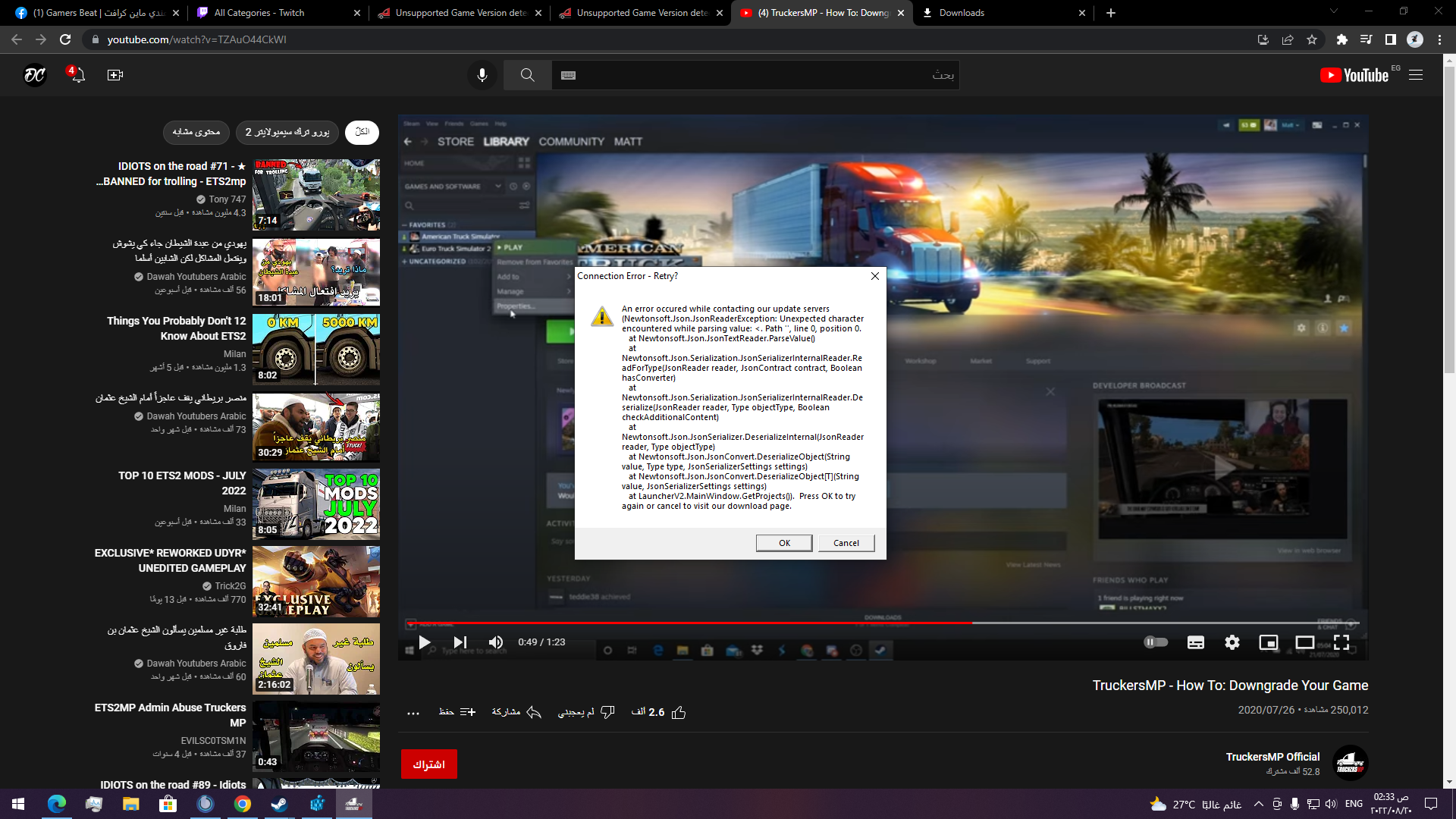Search with voice microphone

482,75
